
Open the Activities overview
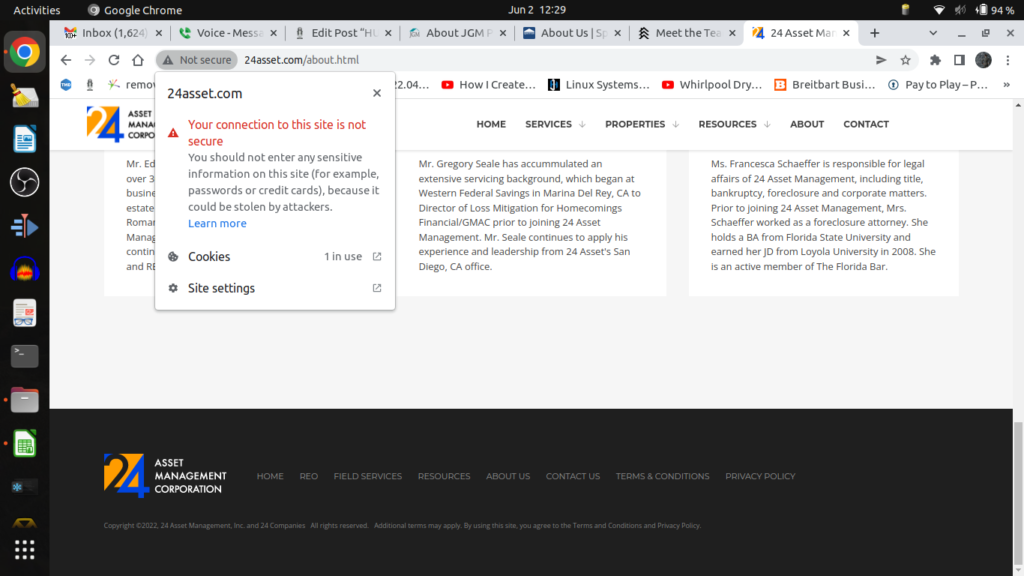pos(37,10)
